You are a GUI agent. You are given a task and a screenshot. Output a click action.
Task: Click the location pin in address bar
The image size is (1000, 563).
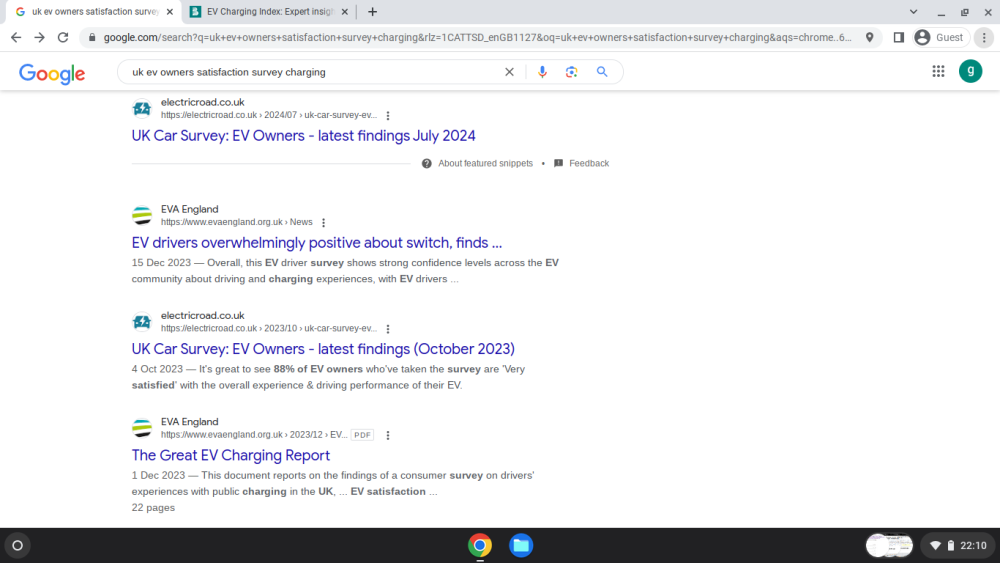(869, 38)
